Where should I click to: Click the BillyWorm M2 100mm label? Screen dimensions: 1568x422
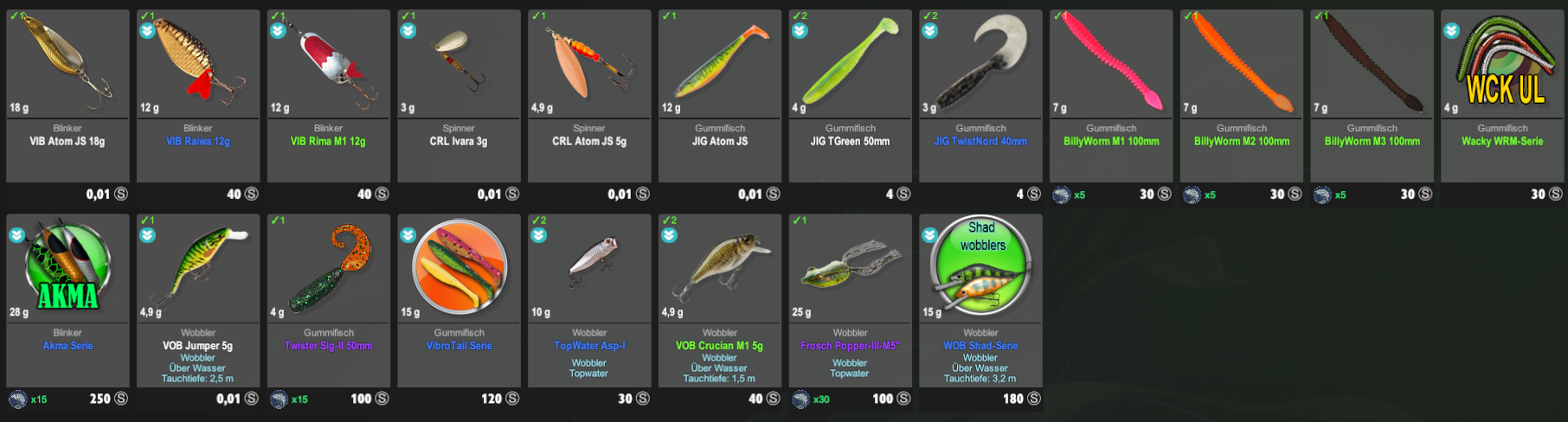pos(1242,141)
